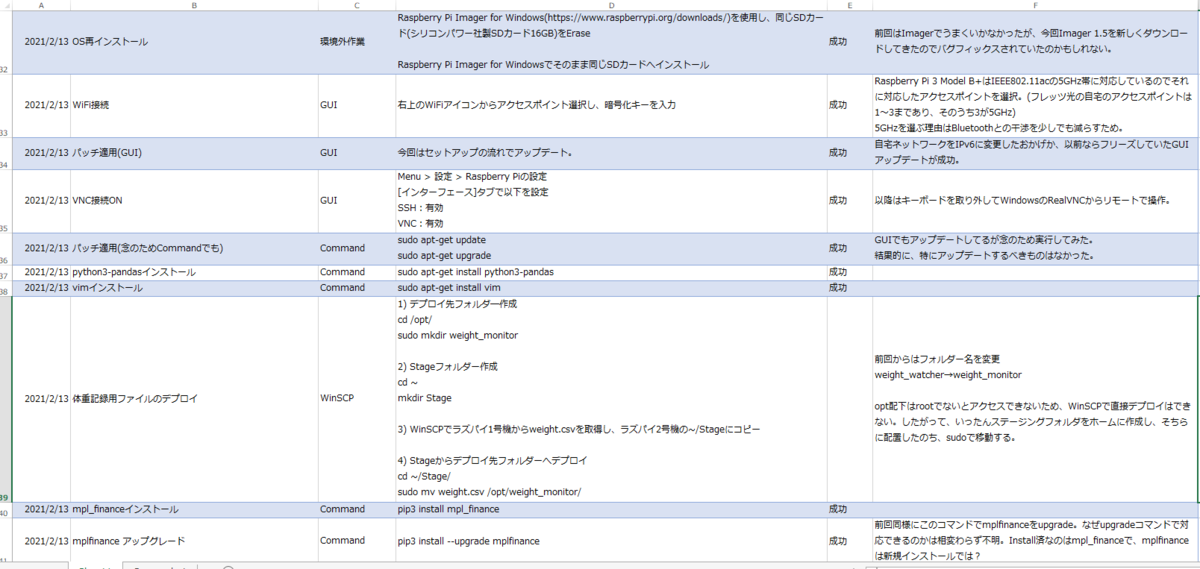Select row 38 header

click(5, 289)
